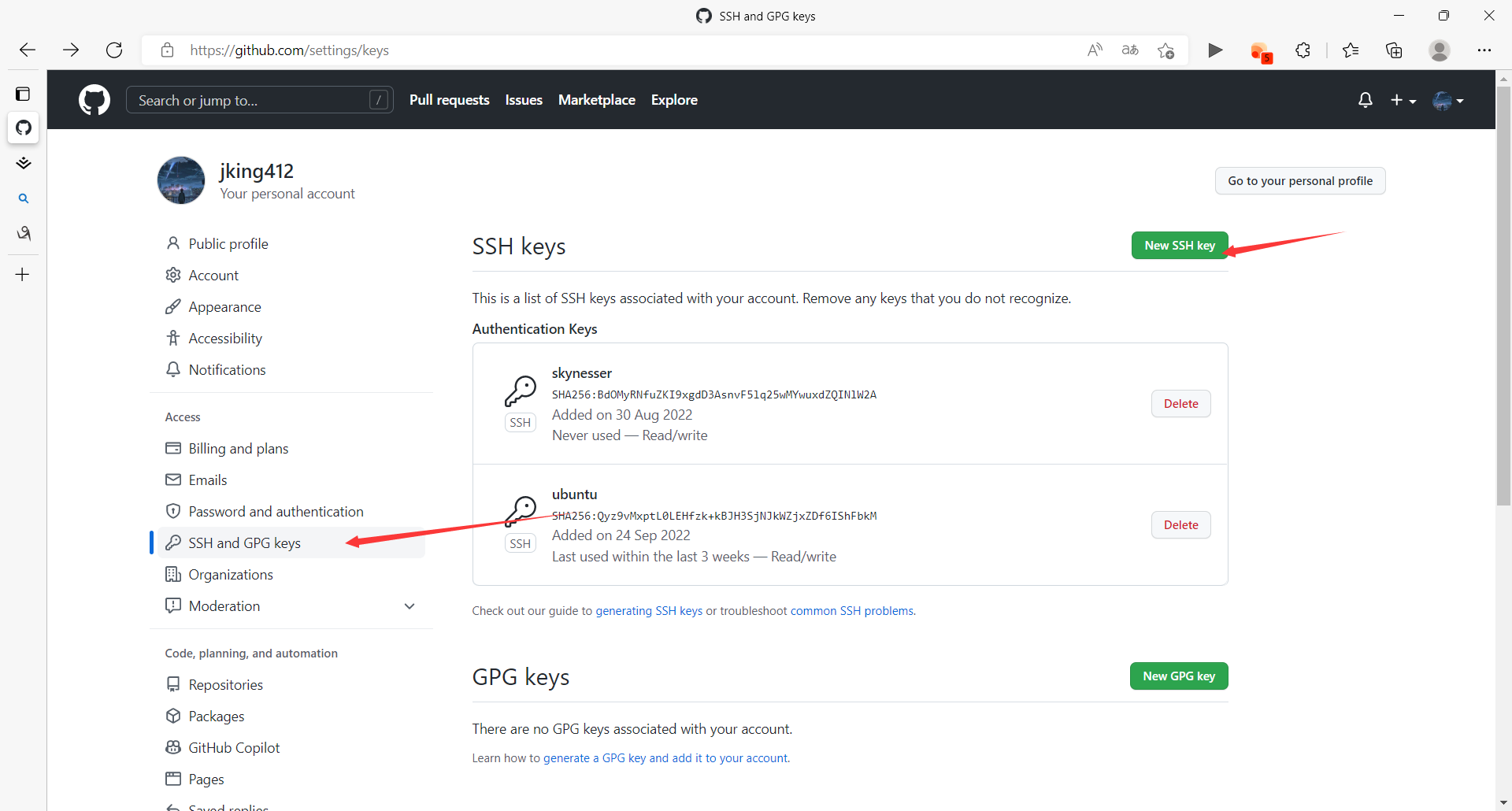Click the scrollbar down arrow
The image size is (1512, 811).
coord(1503,802)
